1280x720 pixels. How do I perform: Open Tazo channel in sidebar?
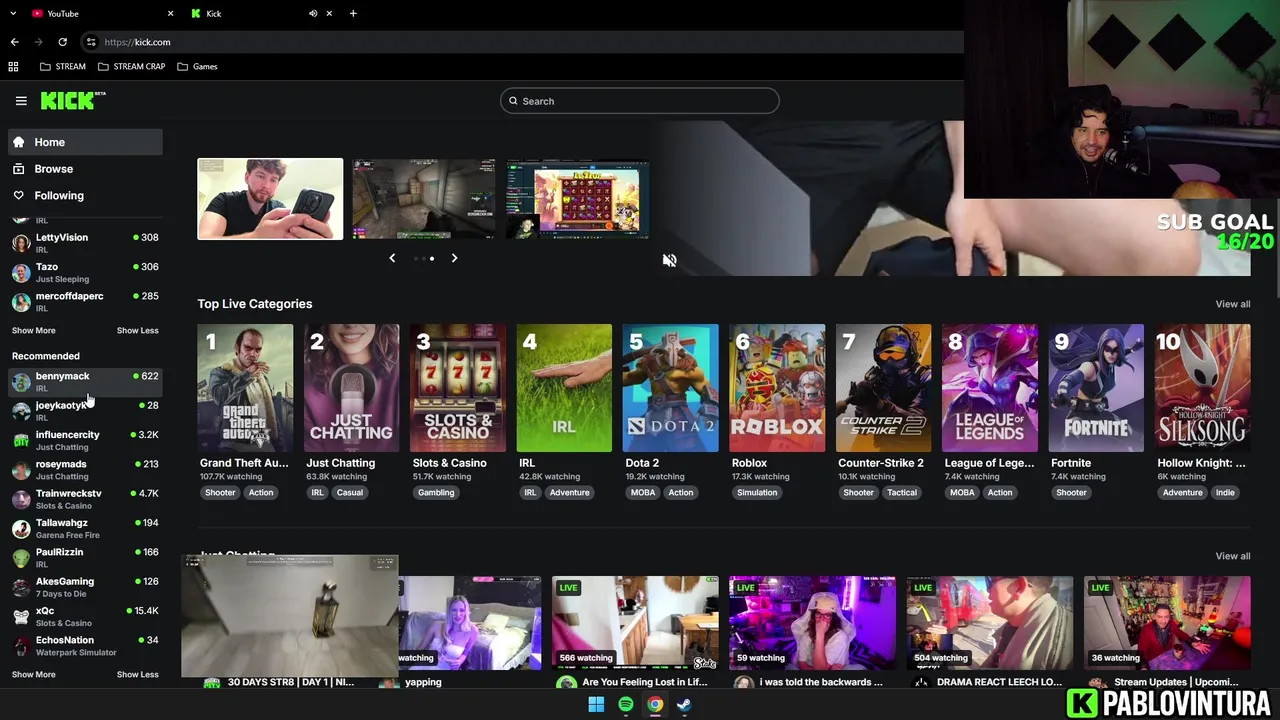(85, 272)
